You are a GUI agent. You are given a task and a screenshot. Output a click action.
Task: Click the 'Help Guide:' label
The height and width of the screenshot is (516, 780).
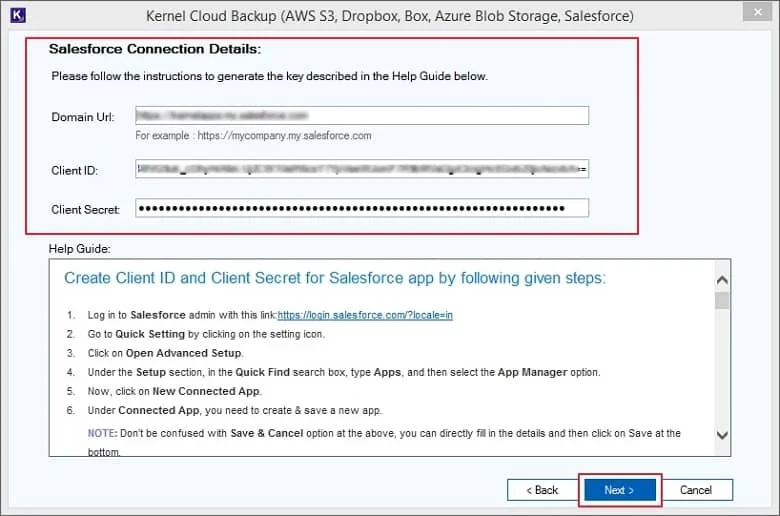click(80, 249)
